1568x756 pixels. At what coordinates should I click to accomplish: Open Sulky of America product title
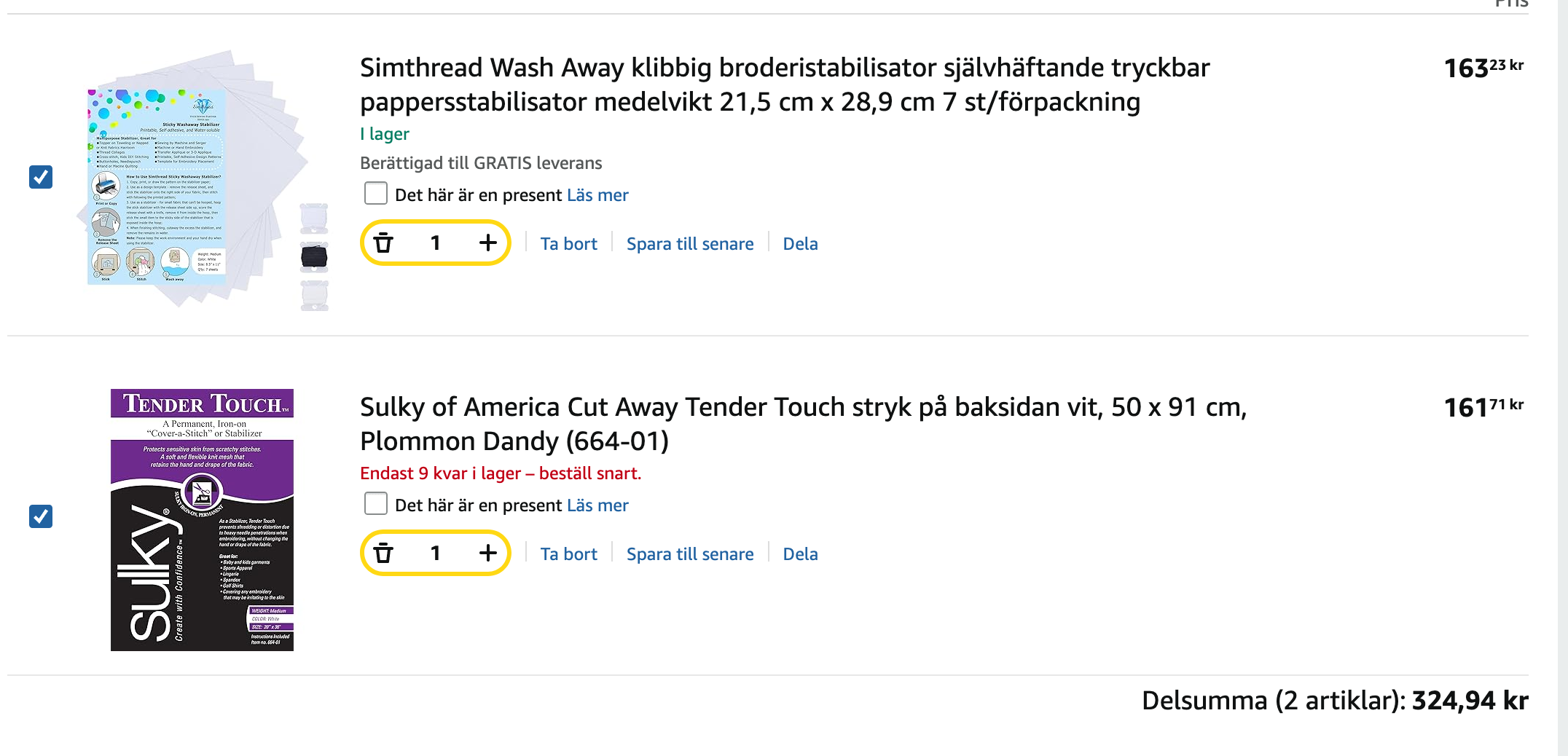(802, 424)
